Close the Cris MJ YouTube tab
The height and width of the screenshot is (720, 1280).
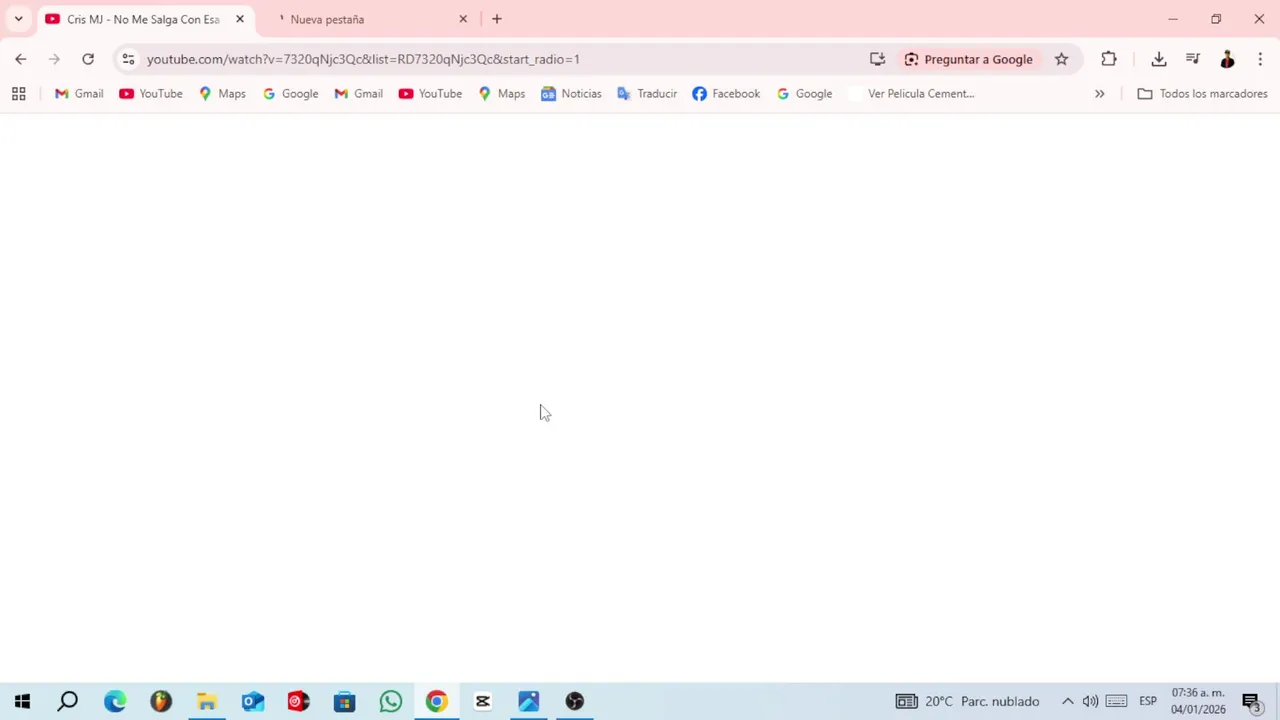tap(240, 19)
